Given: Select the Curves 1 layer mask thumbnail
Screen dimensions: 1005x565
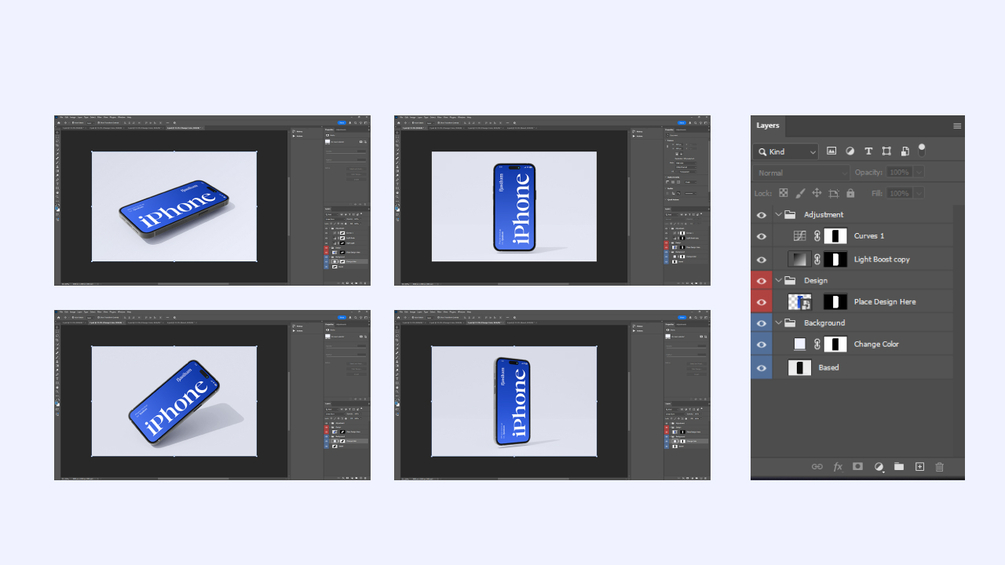Looking at the screenshot, I should tap(835, 236).
